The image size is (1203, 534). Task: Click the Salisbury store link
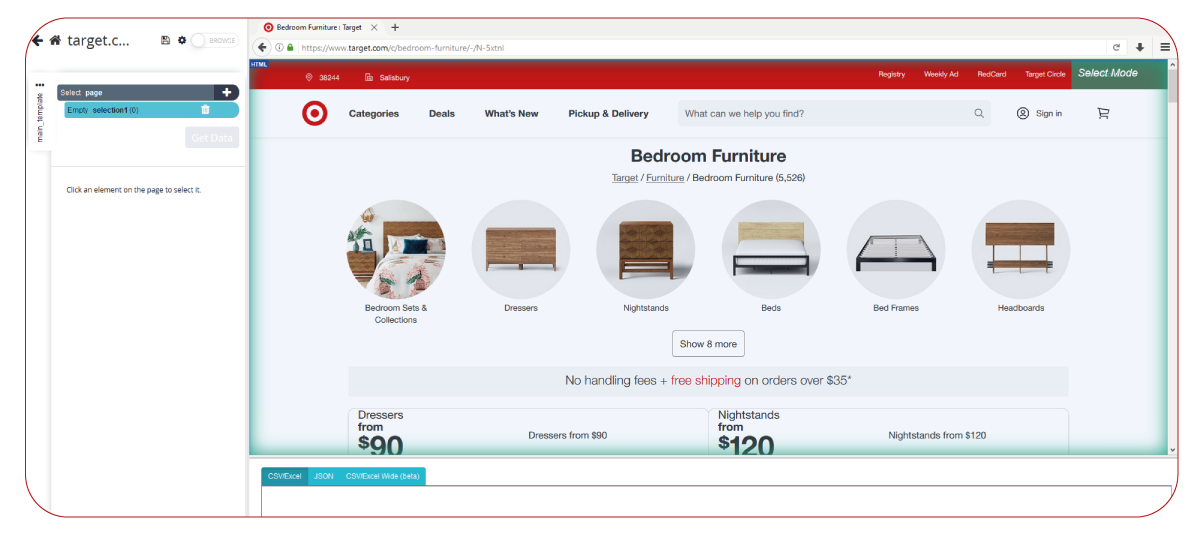387,77
